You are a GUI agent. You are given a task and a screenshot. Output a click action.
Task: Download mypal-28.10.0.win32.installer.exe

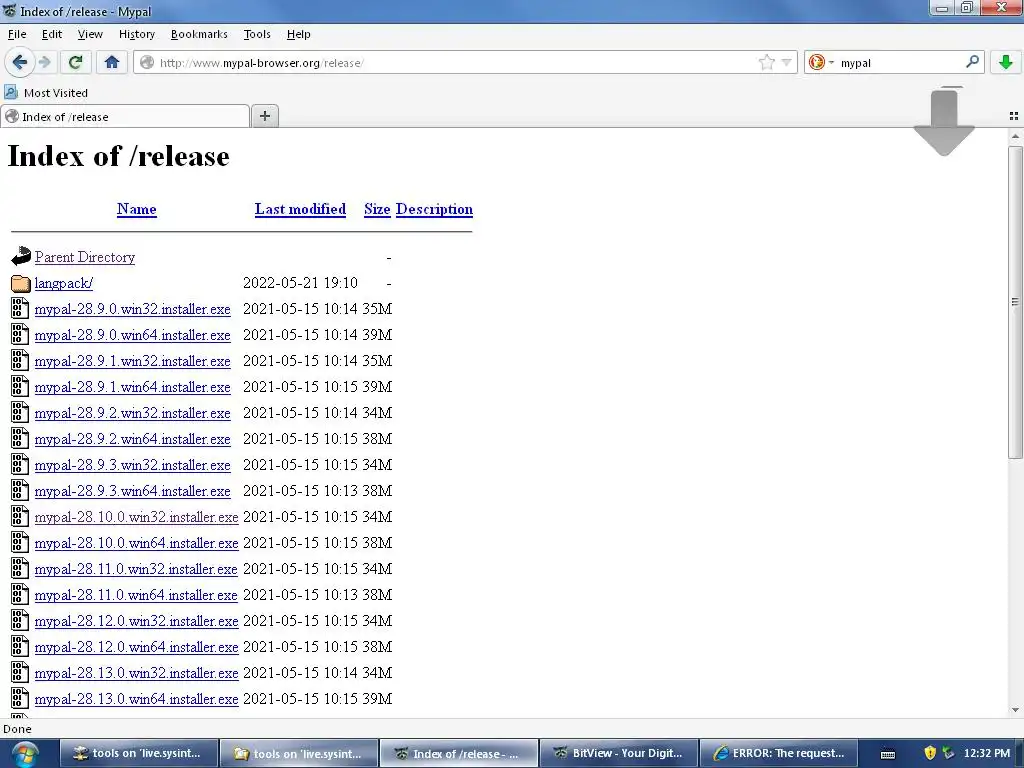point(136,517)
